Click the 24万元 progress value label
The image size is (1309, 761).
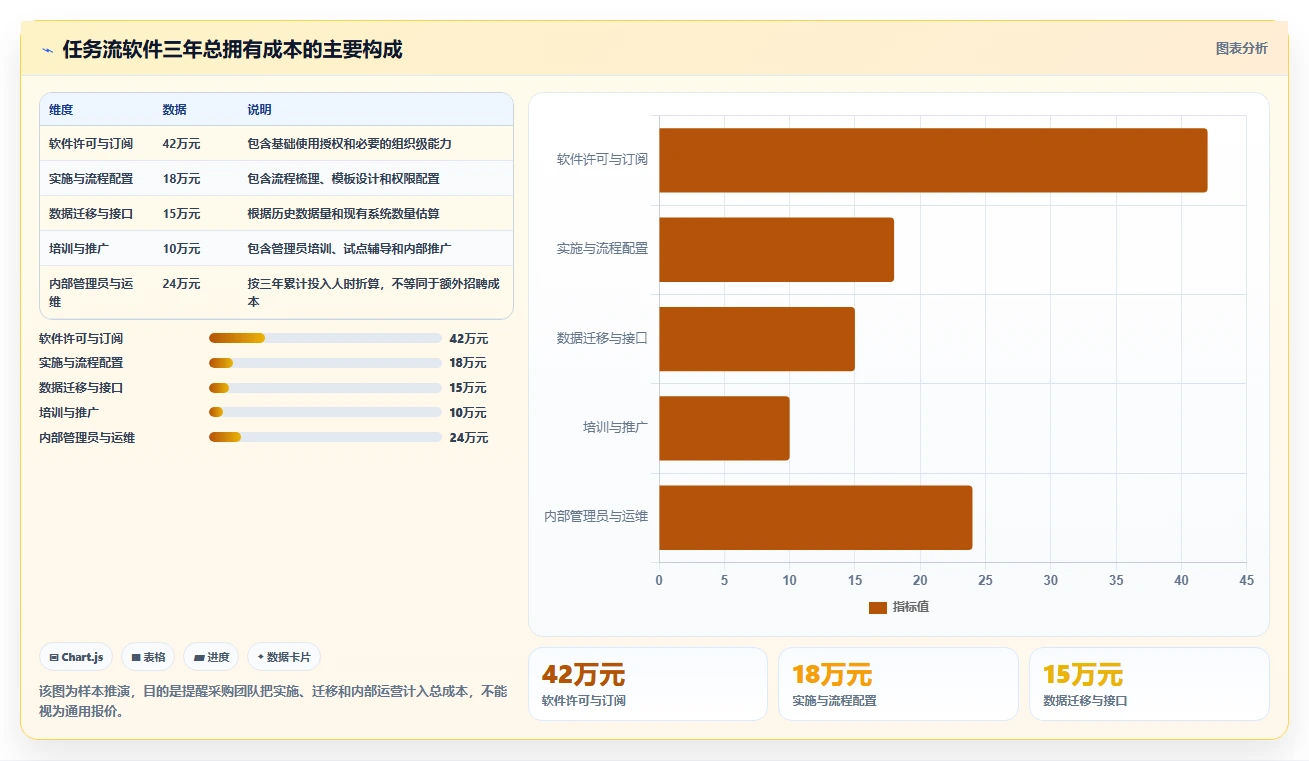coord(469,437)
